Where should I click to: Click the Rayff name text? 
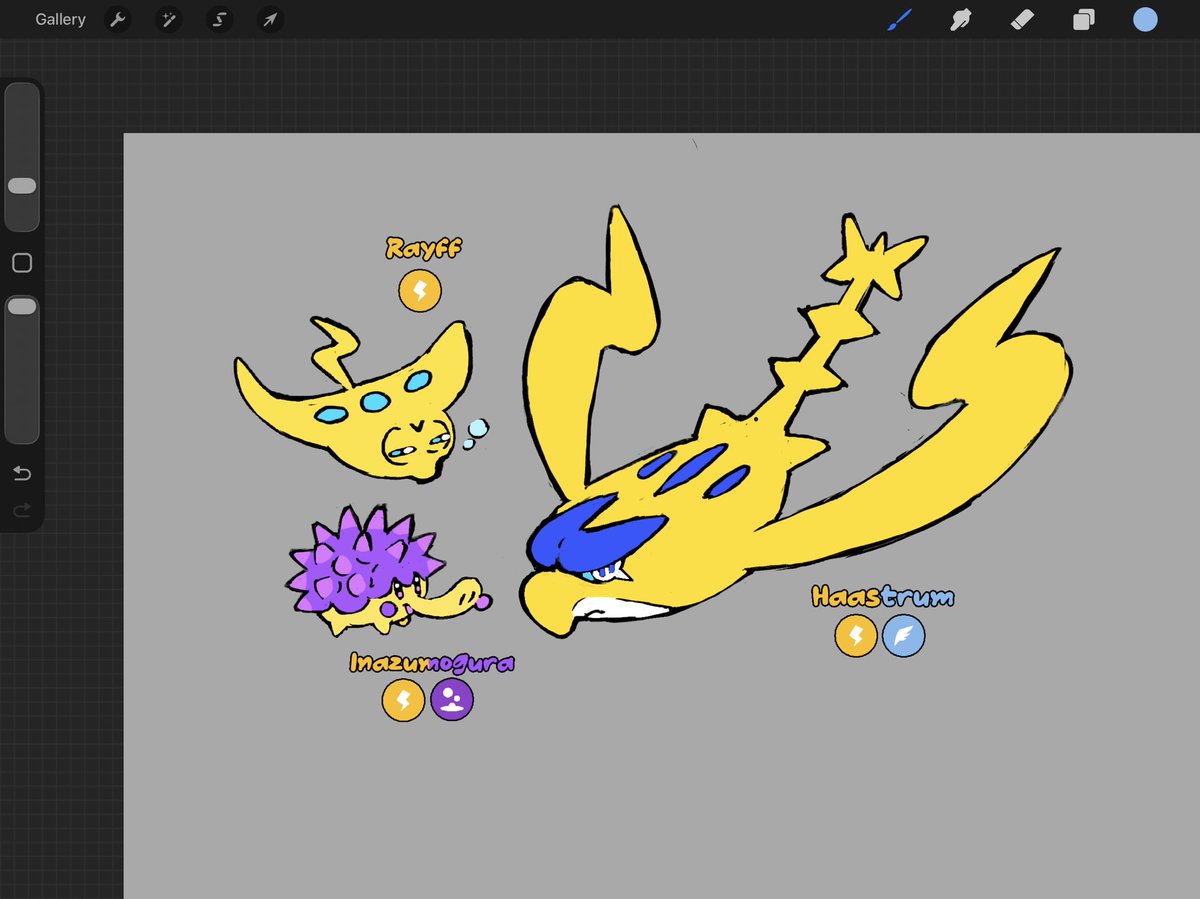[x=424, y=248]
